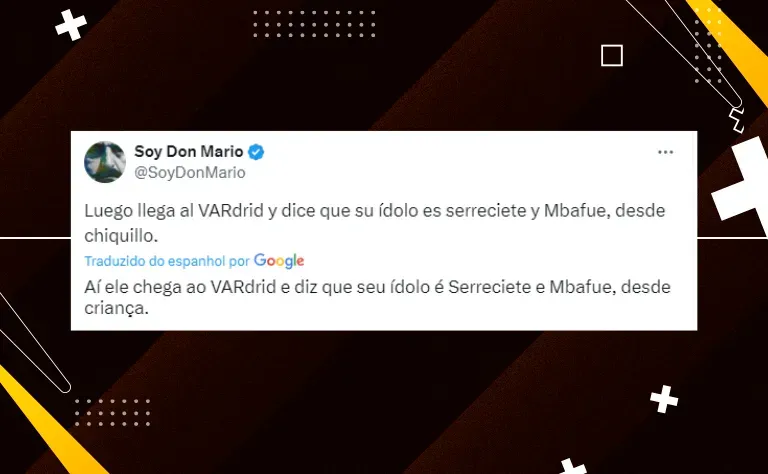Screen dimensions: 768x474
Task: Click the blue verified badge
Action: pyautogui.click(x=256, y=152)
